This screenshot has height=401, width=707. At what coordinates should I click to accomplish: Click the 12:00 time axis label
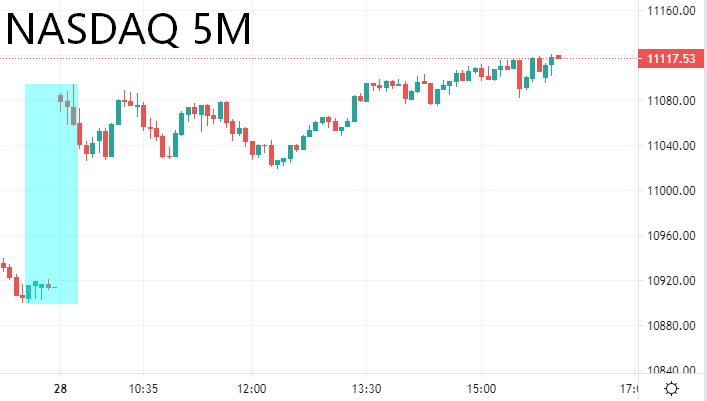click(251, 389)
